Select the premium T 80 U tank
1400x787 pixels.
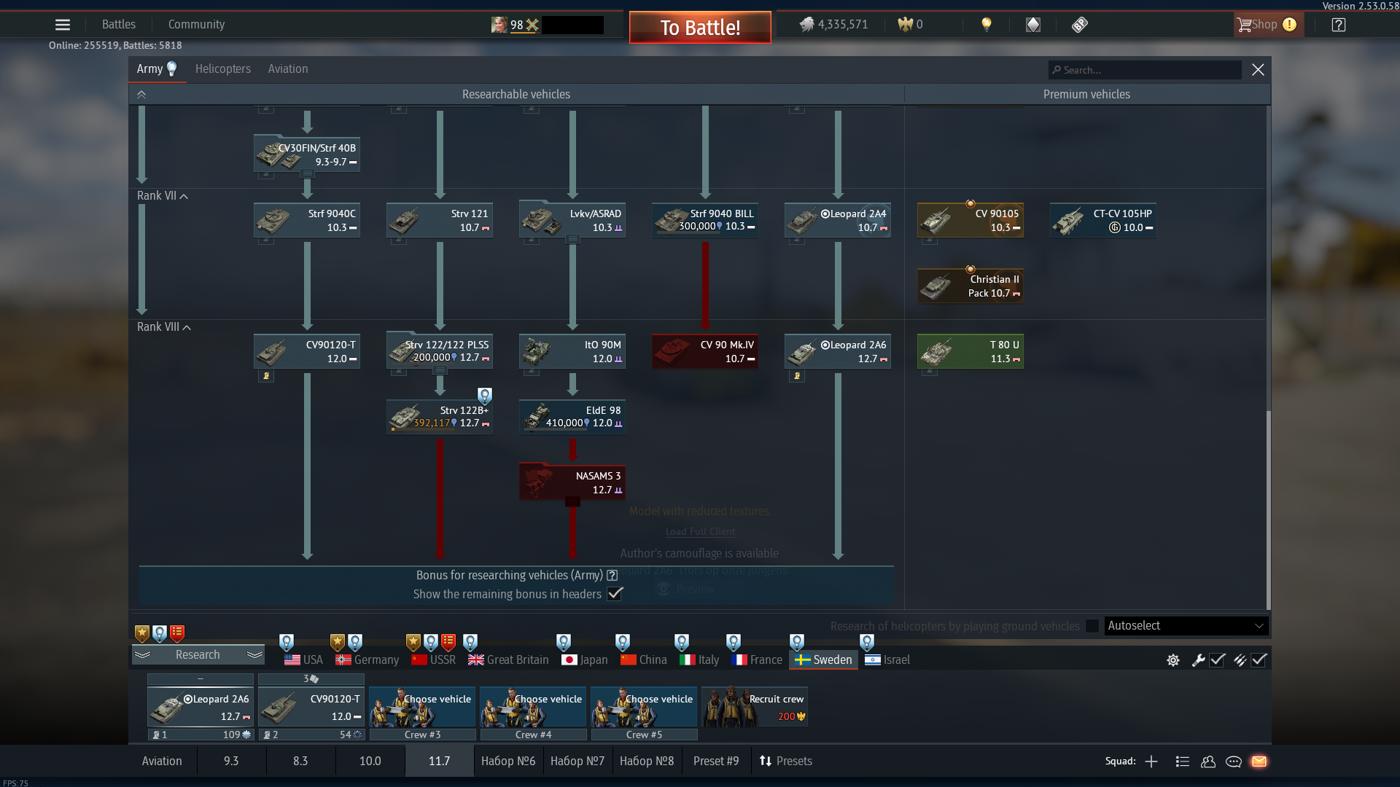point(970,352)
